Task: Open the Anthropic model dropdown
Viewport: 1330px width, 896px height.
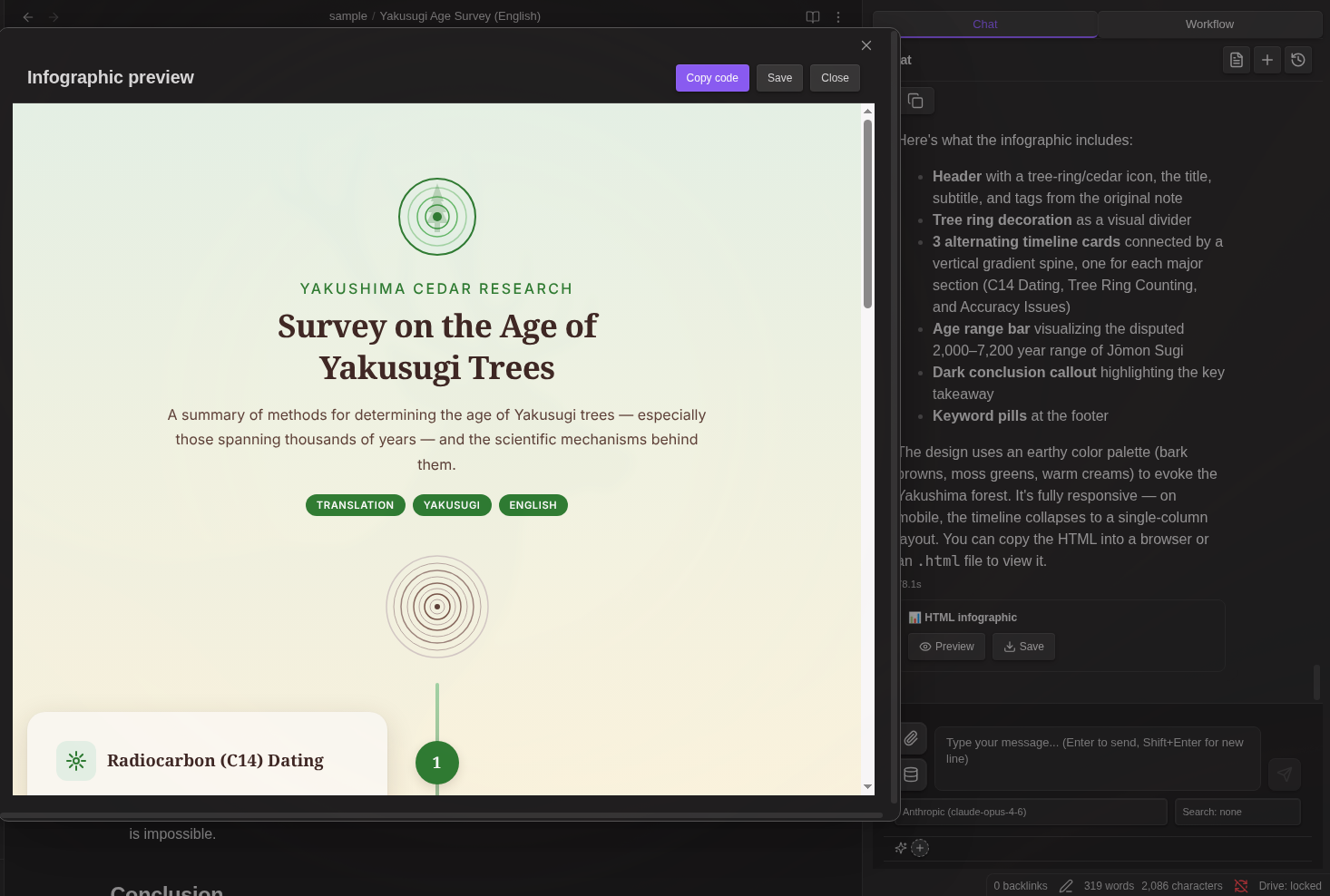Action: click(1031, 812)
